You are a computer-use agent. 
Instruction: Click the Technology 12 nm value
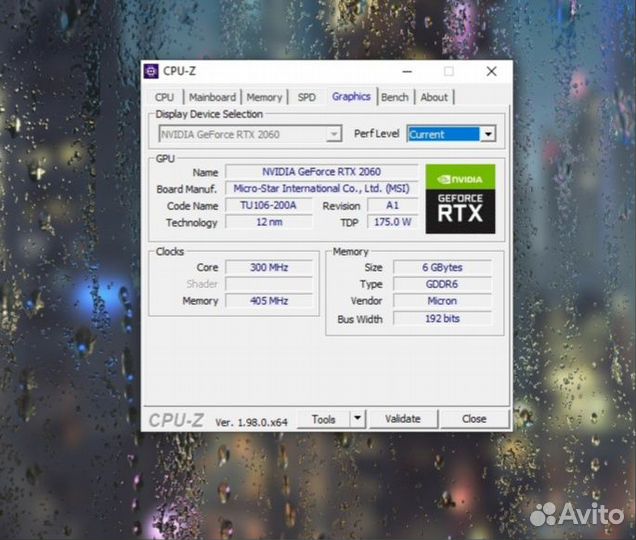269,222
